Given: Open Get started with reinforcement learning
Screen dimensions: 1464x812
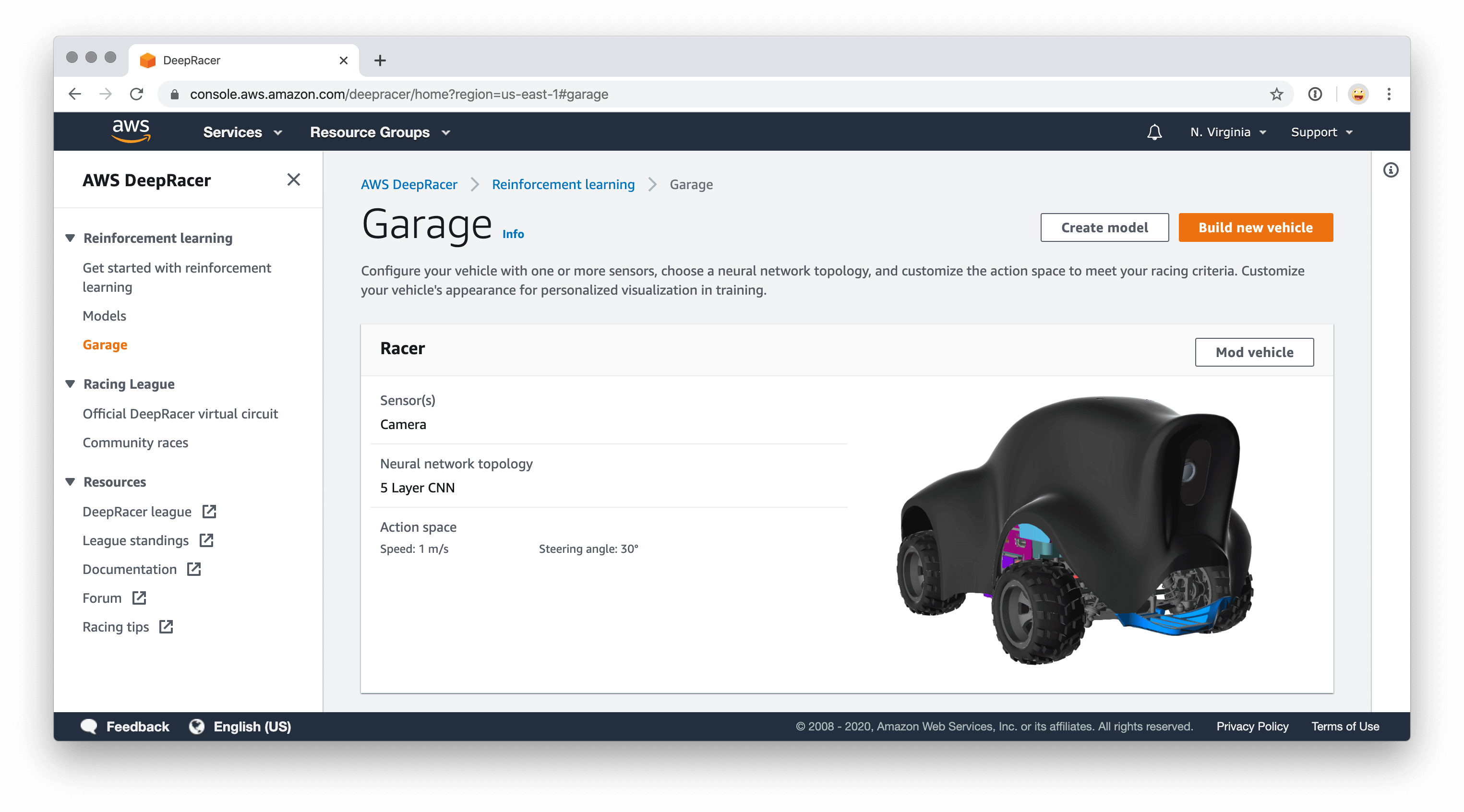Looking at the screenshot, I should 177,277.
